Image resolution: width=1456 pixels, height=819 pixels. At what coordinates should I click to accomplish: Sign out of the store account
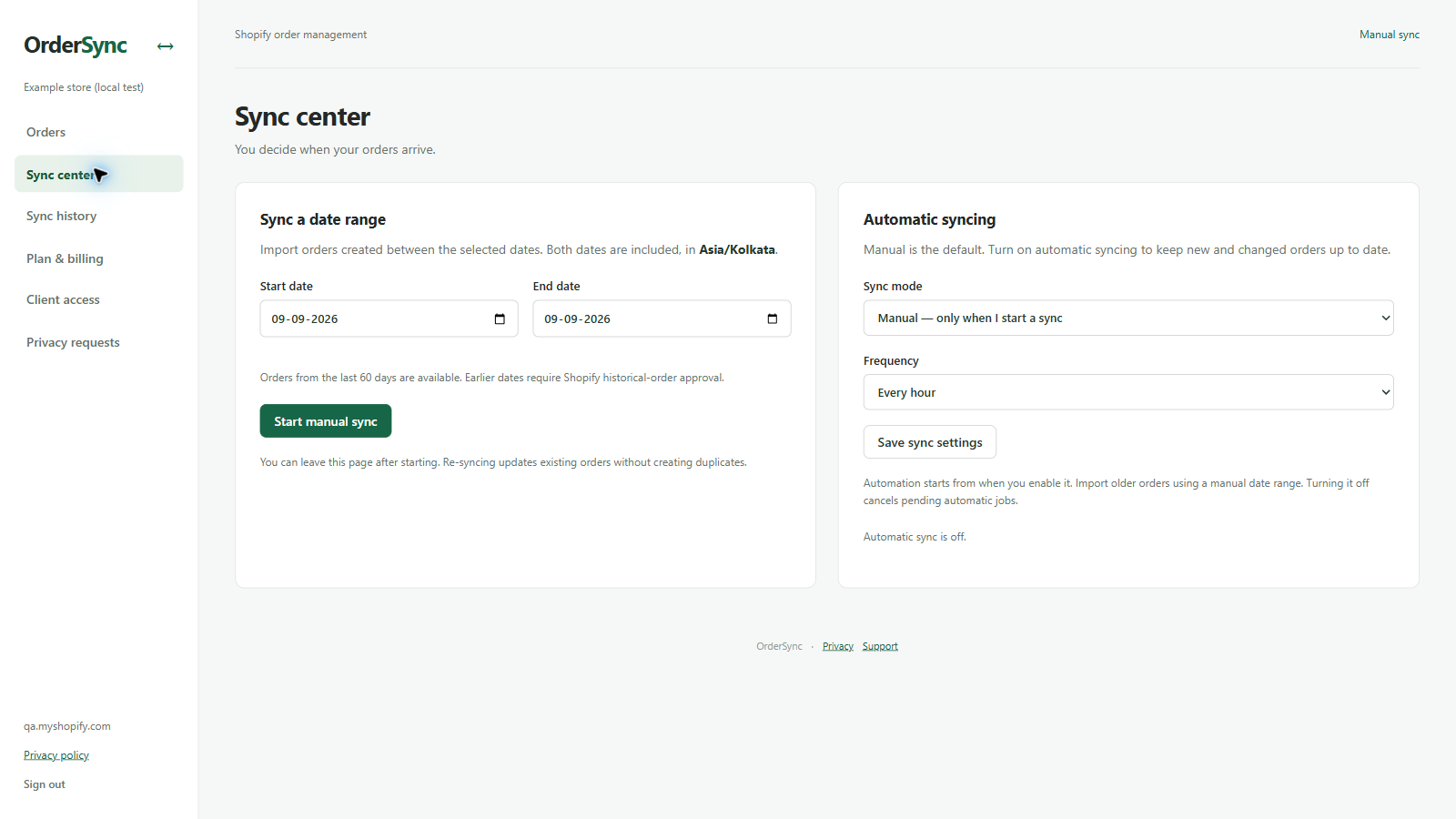(x=45, y=784)
